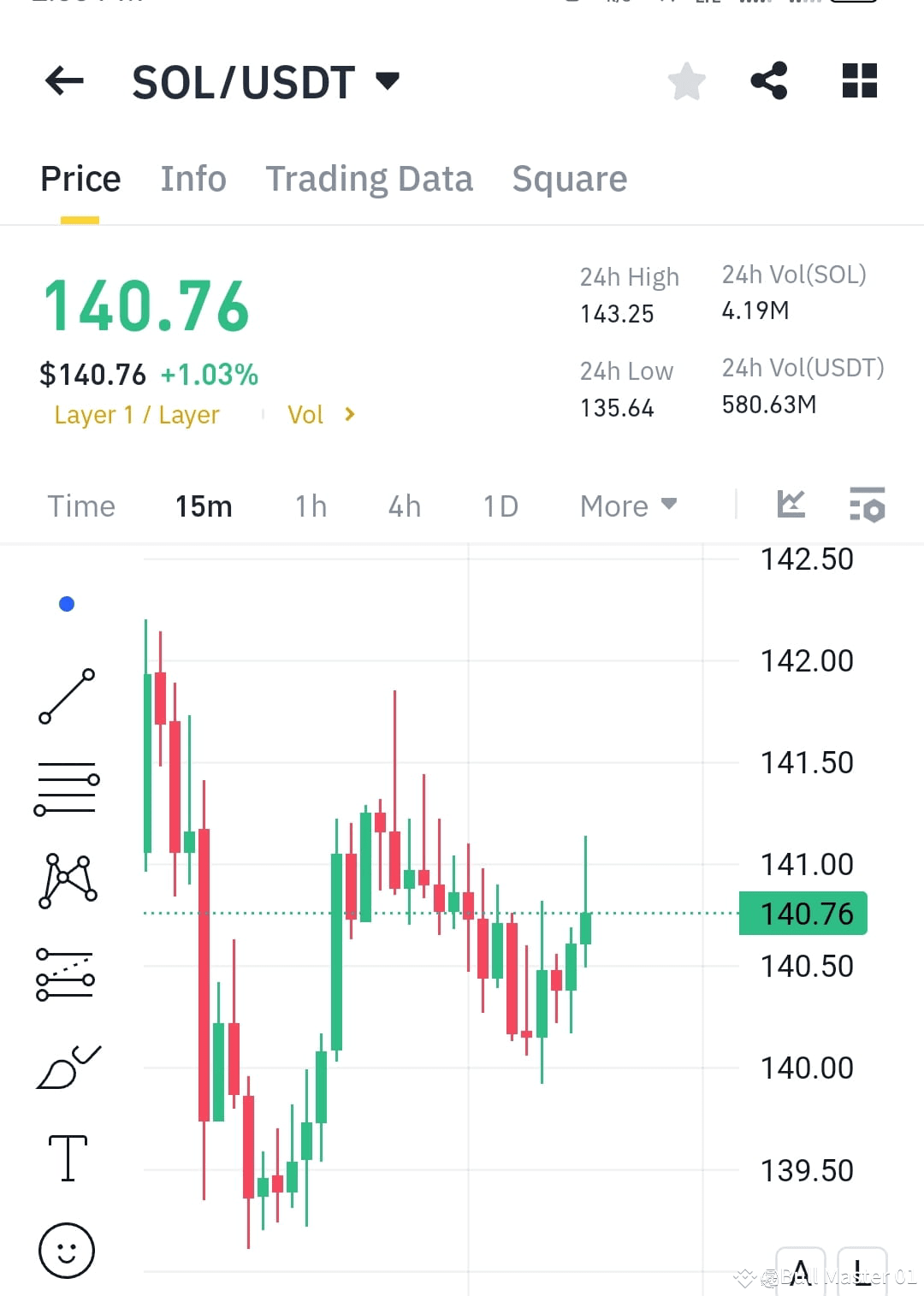Image resolution: width=924 pixels, height=1296 pixels.
Task: Open the emoji sticker tool
Action: coord(67,1250)
